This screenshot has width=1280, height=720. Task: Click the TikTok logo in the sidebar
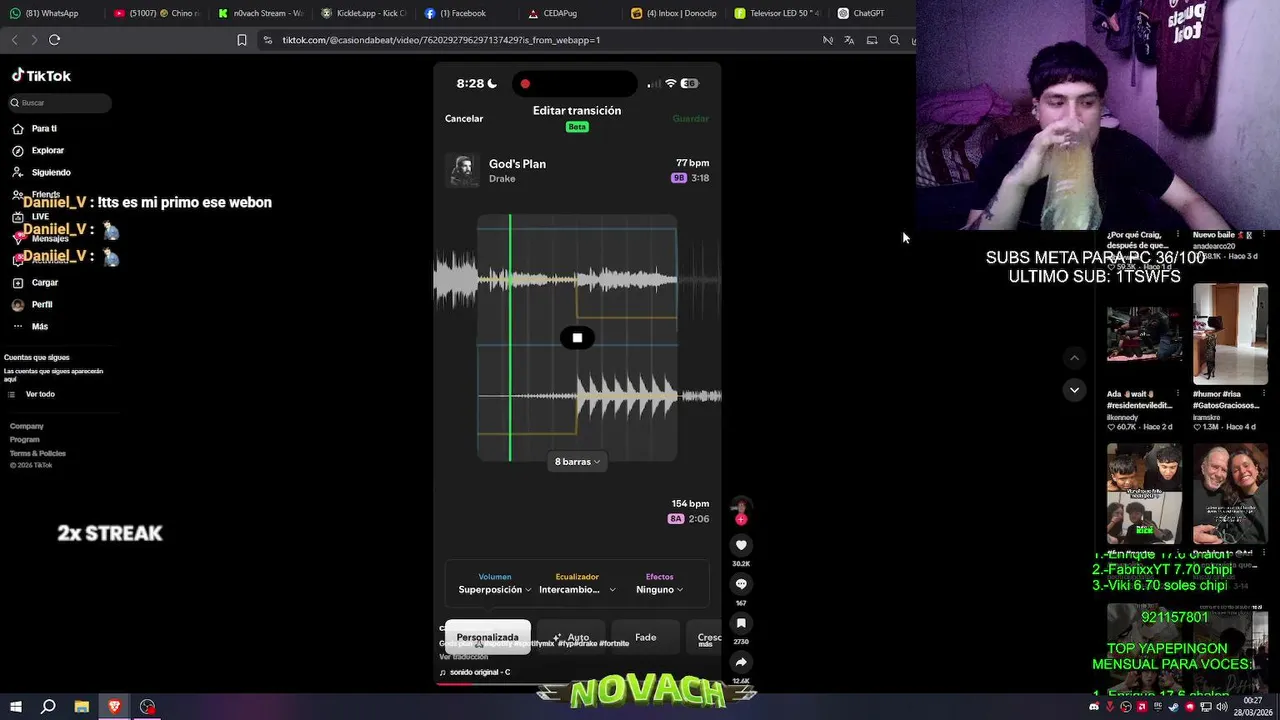(41, 76)
